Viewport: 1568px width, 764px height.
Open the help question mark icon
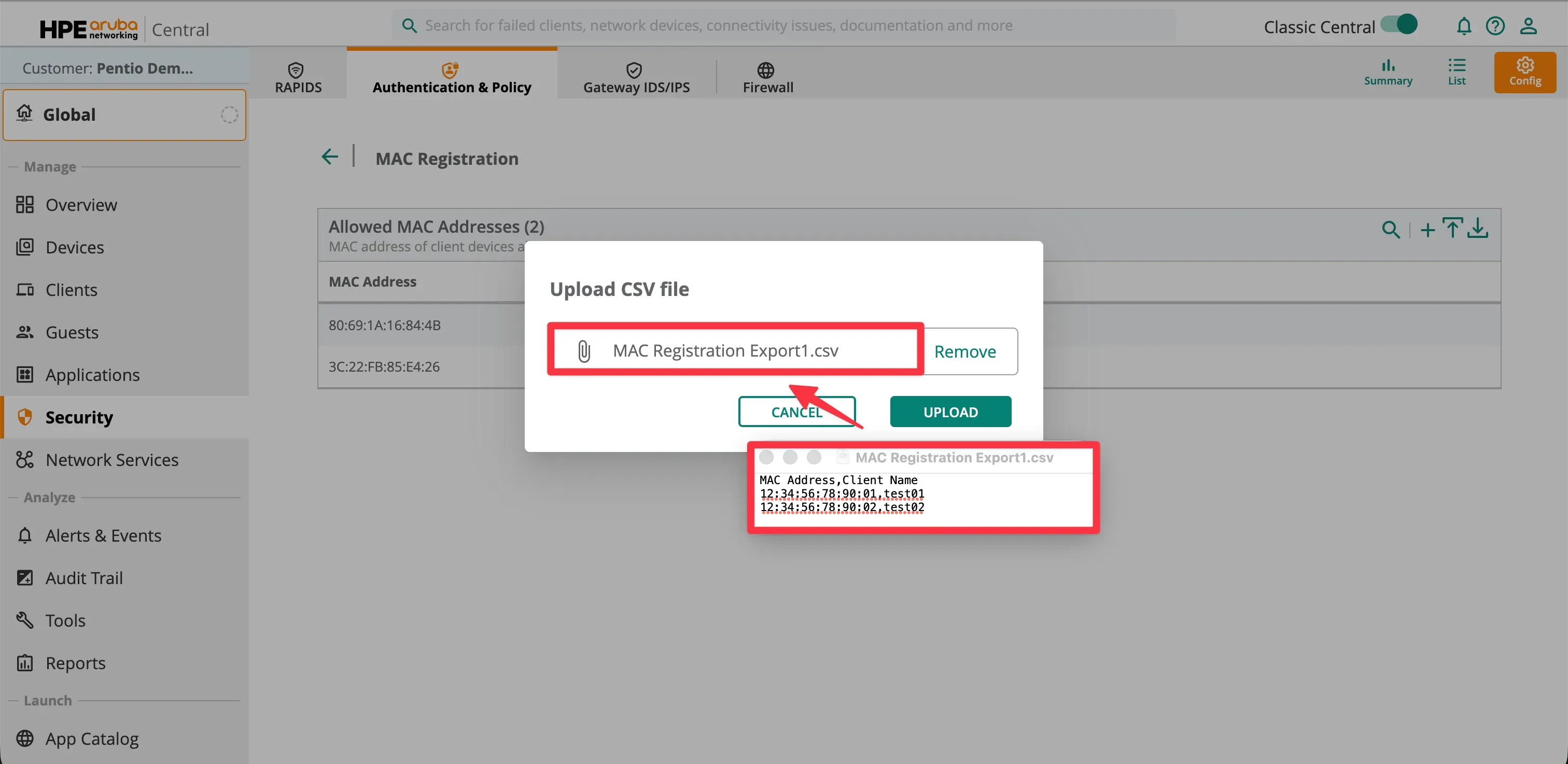(1495, 26)
